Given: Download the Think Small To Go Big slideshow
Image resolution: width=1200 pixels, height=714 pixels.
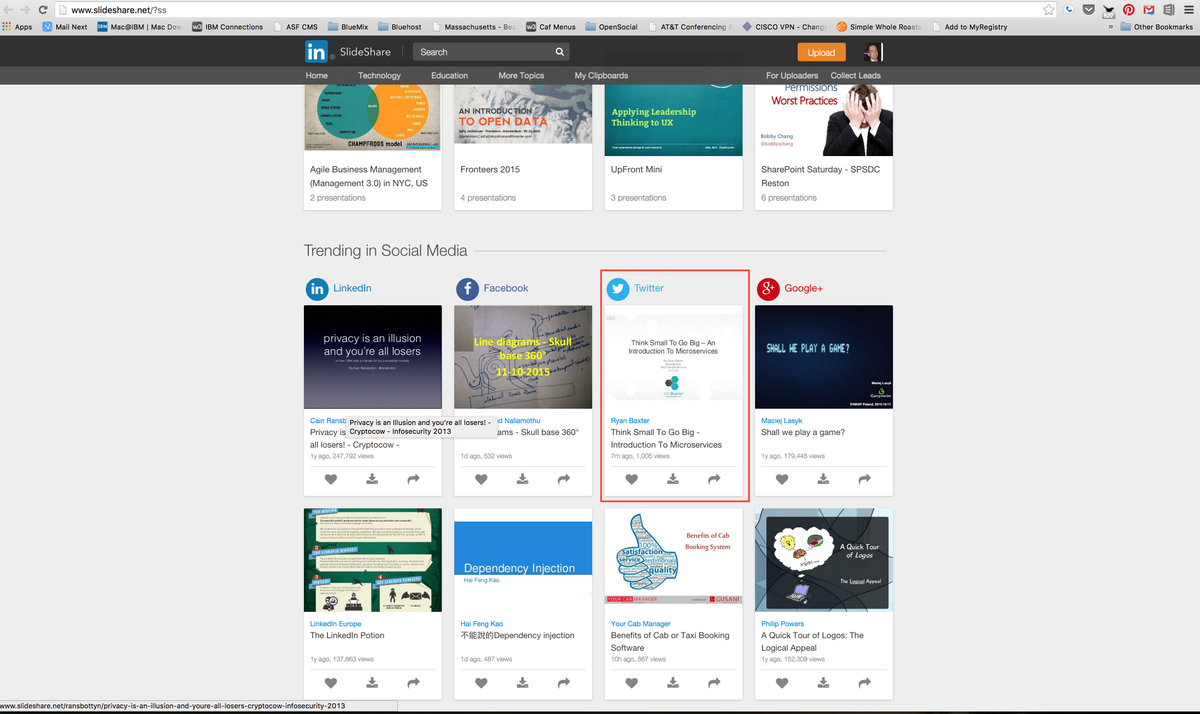Looking at the screenshot, I should pos(673,479).
